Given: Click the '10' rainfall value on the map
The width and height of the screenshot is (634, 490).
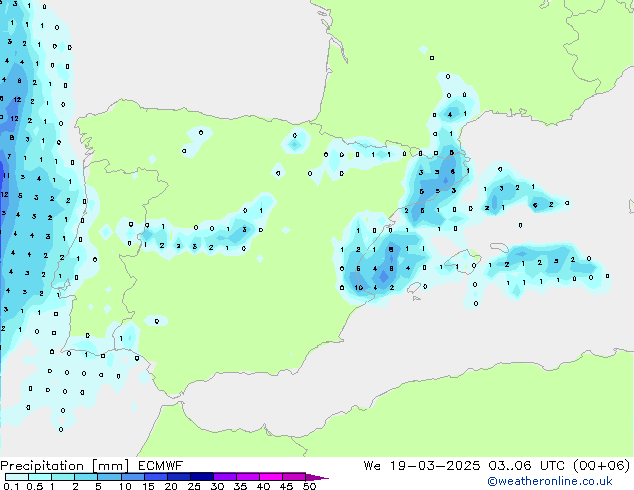Looking at the screenshot, I should tap(359, 287).
